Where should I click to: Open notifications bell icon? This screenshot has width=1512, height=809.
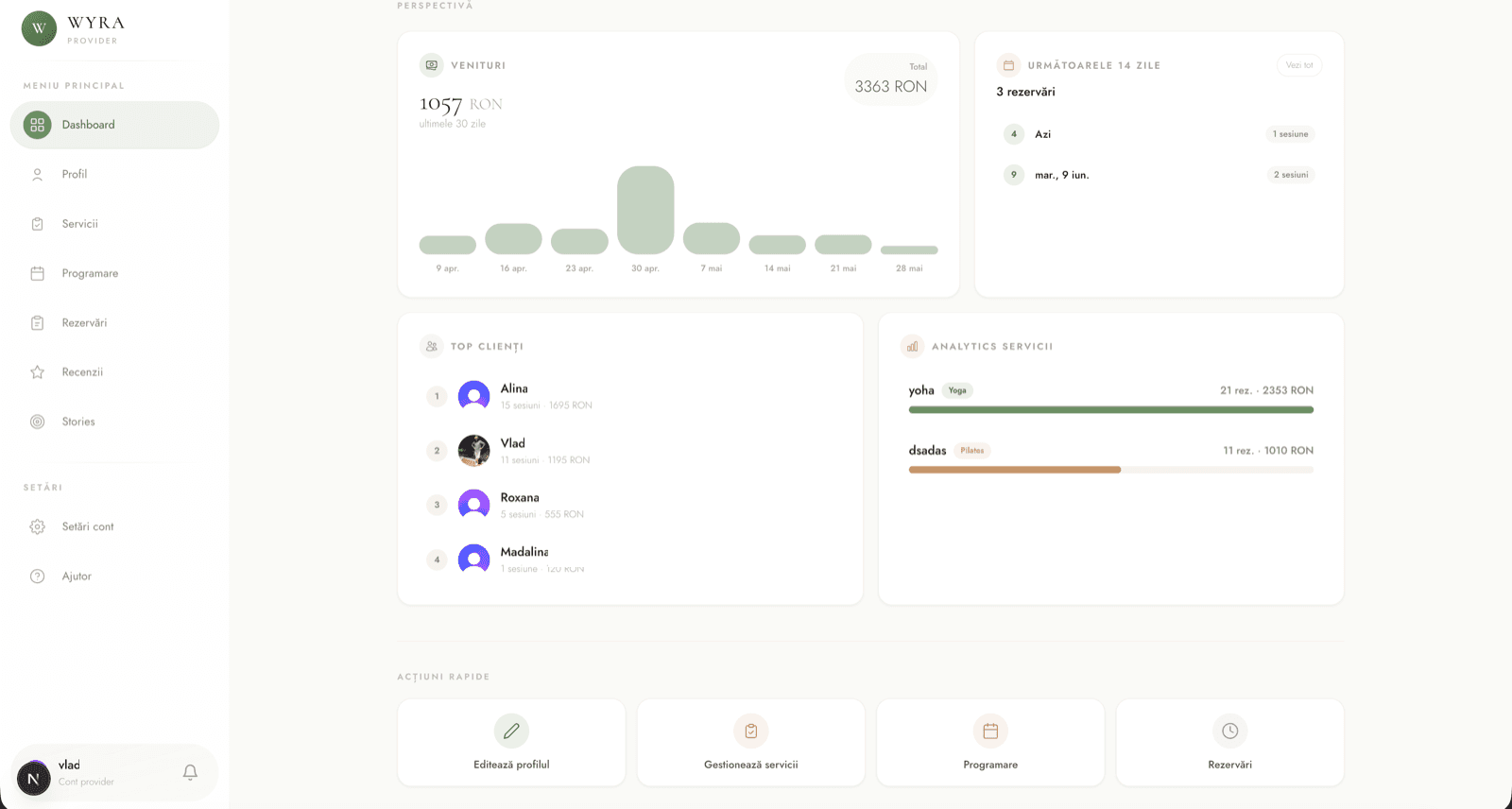pyautogui.click(x=190, y=773)
